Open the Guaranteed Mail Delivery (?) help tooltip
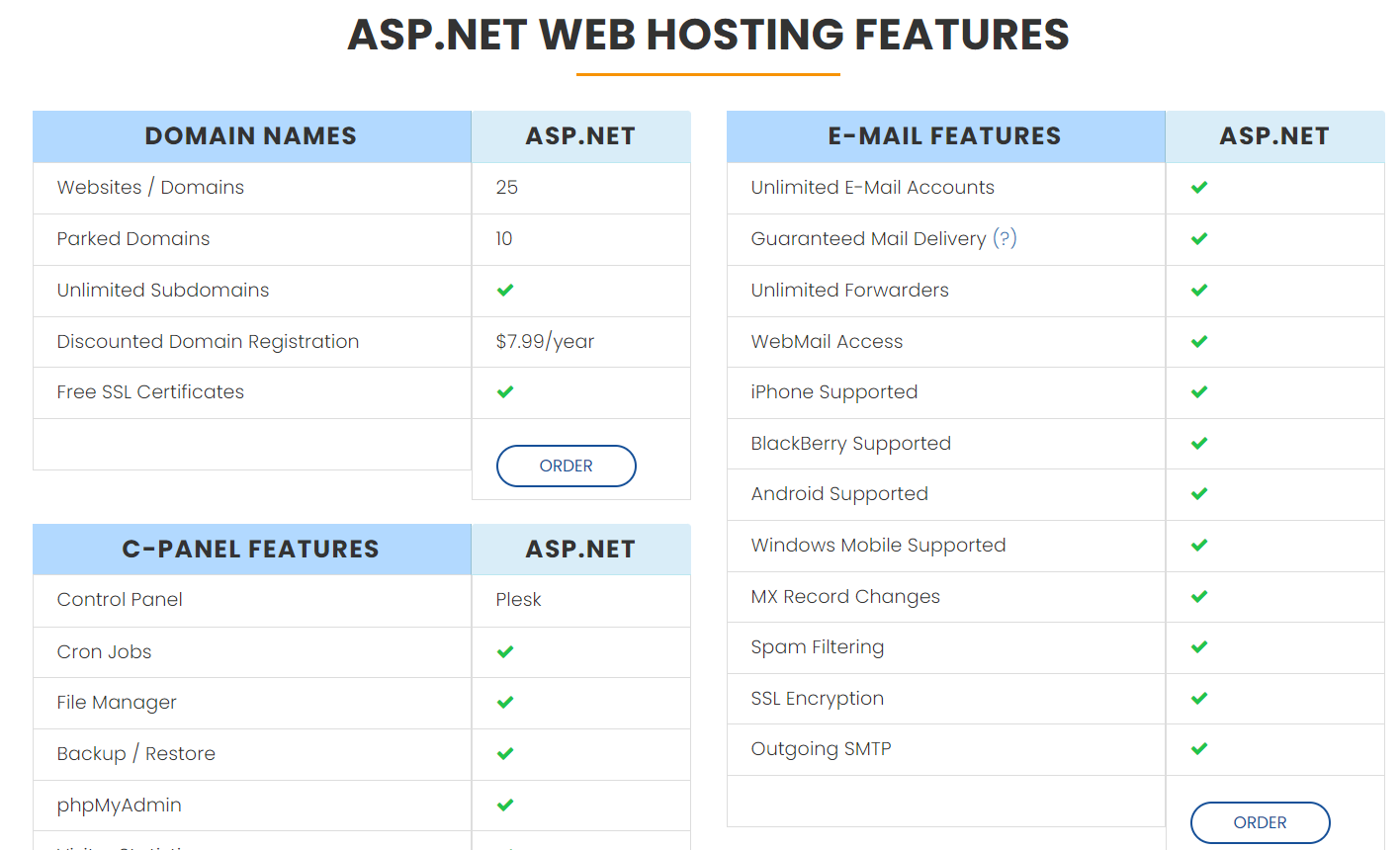Image resolution: width=1400 pixels, height=850 pixels. click(1005, 238)
